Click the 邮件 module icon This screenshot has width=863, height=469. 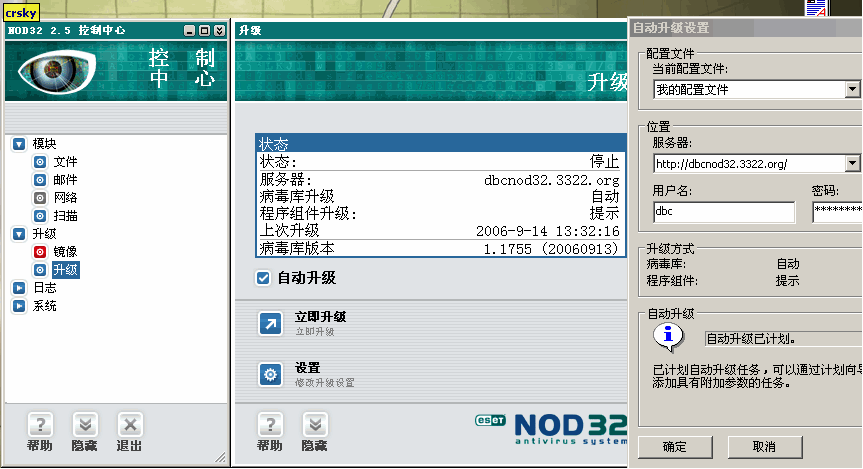pos(40,180)
